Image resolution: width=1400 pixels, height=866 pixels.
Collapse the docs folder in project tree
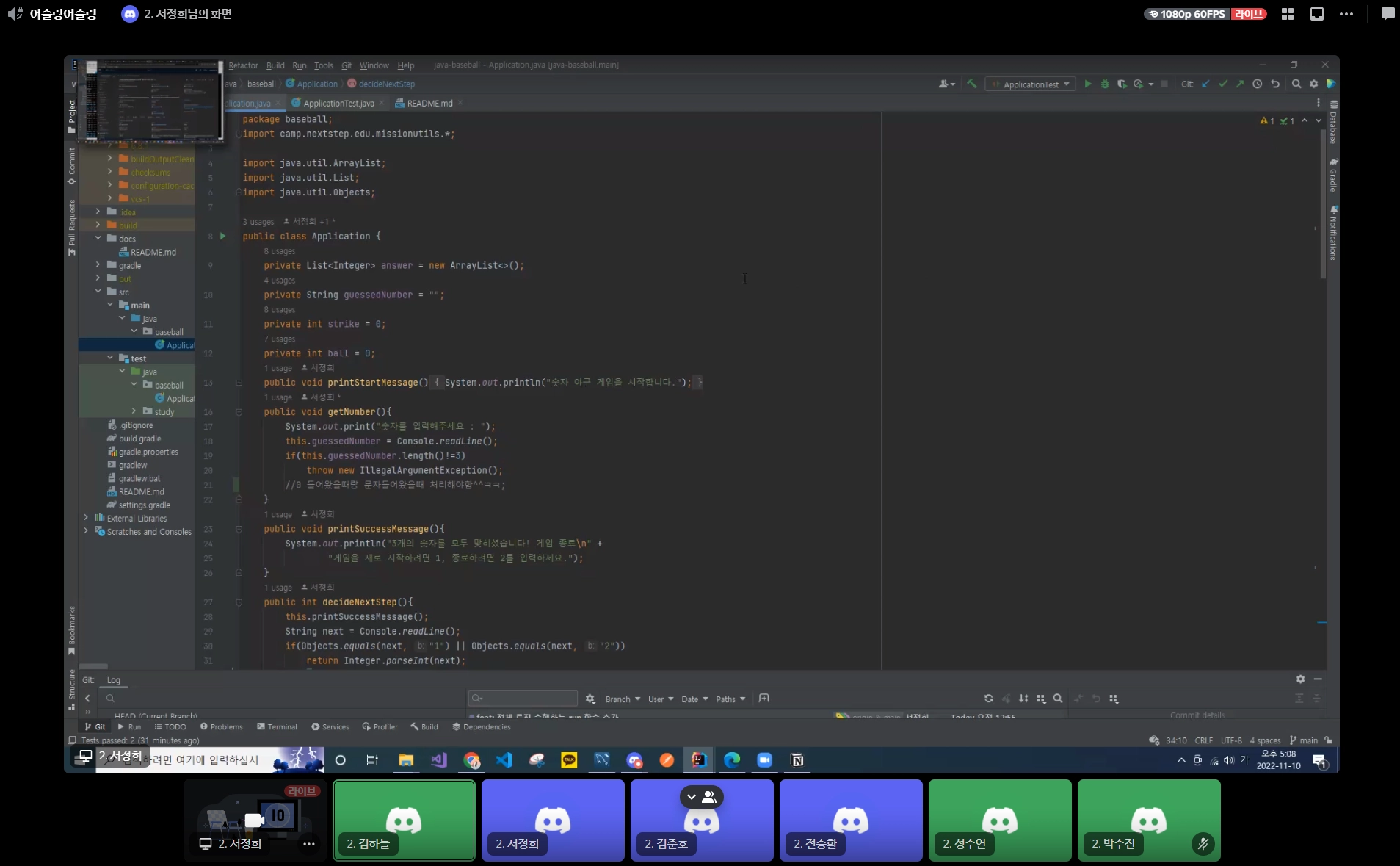point(98,239)
